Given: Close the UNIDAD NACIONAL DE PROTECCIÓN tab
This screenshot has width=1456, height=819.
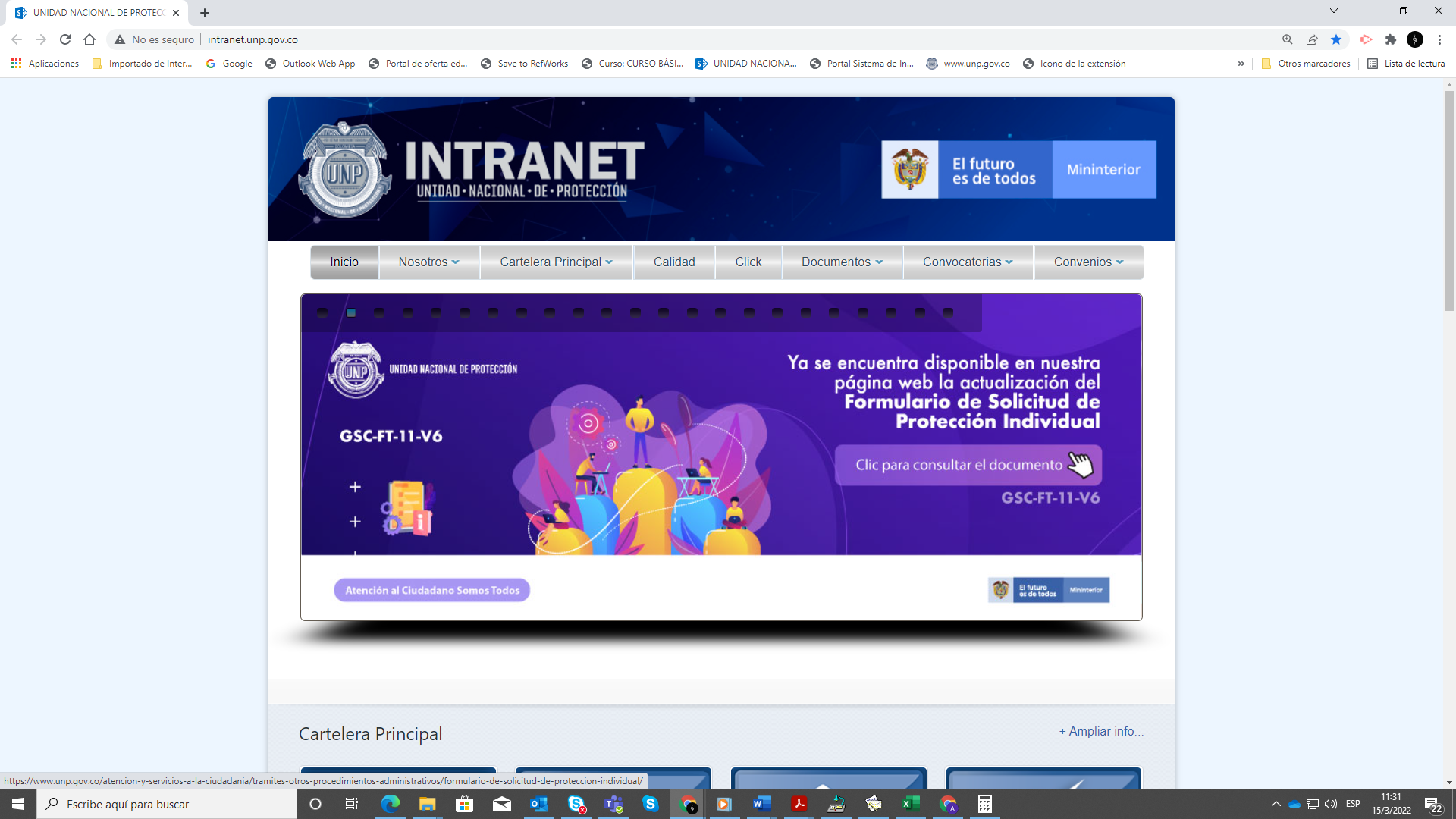Looking at the screenshot, I should click(x=176, y=13).
